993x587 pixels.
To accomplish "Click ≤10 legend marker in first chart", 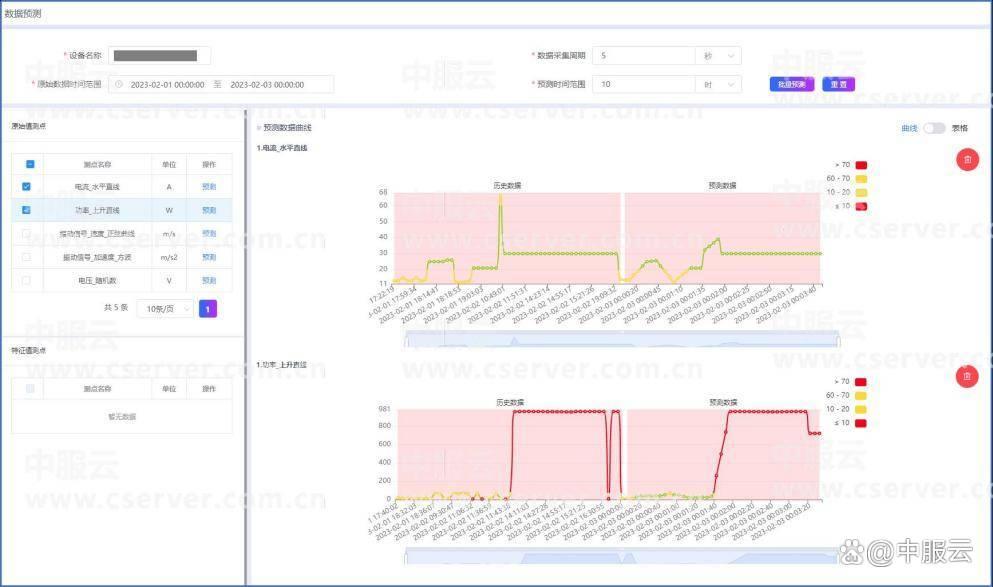I will pyautogui.click(x=861, y=206).
